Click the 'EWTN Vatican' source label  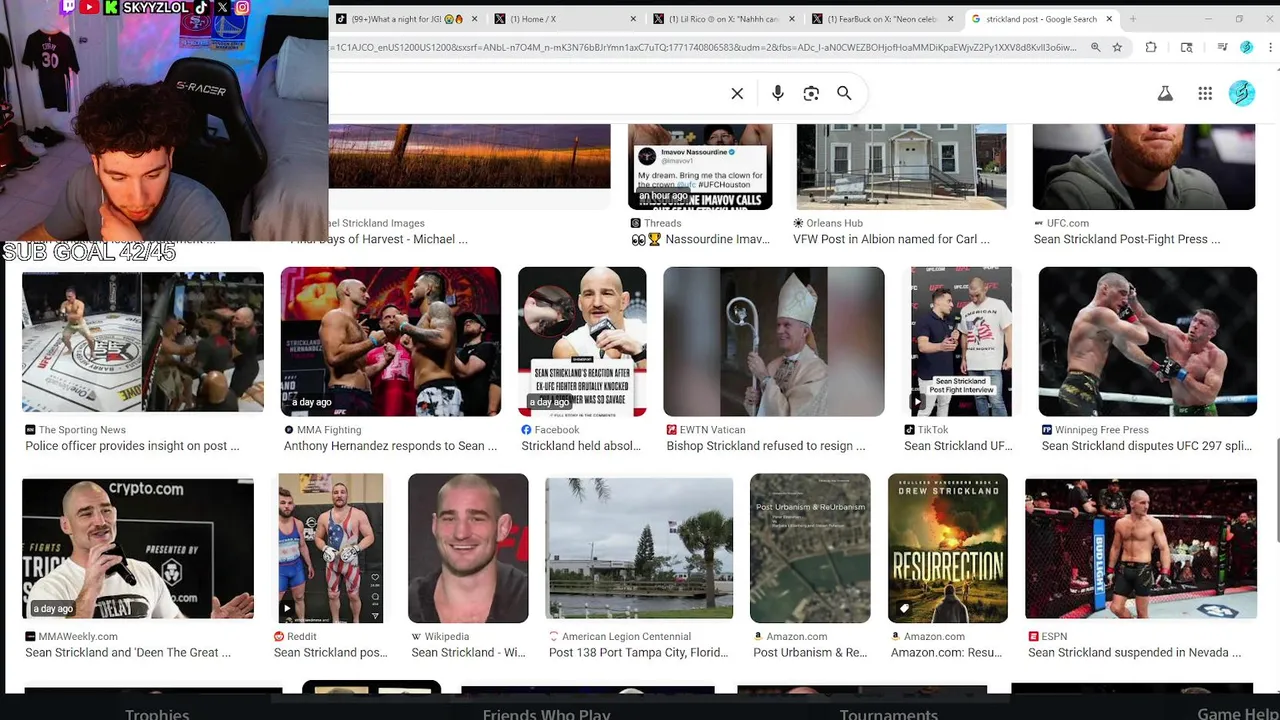coord(713,430)
